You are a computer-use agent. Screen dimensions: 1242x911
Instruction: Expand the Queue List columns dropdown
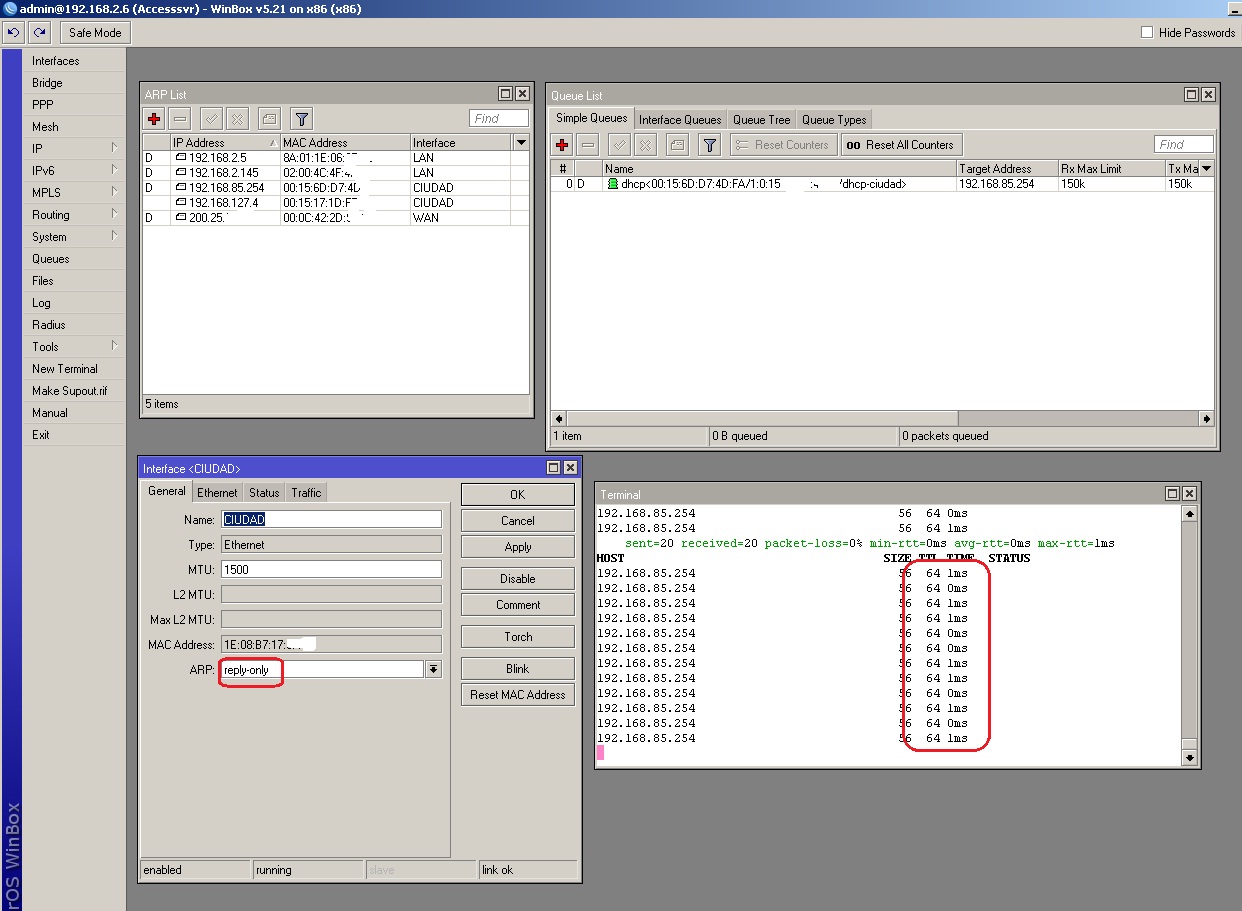tap(1206, 169)
